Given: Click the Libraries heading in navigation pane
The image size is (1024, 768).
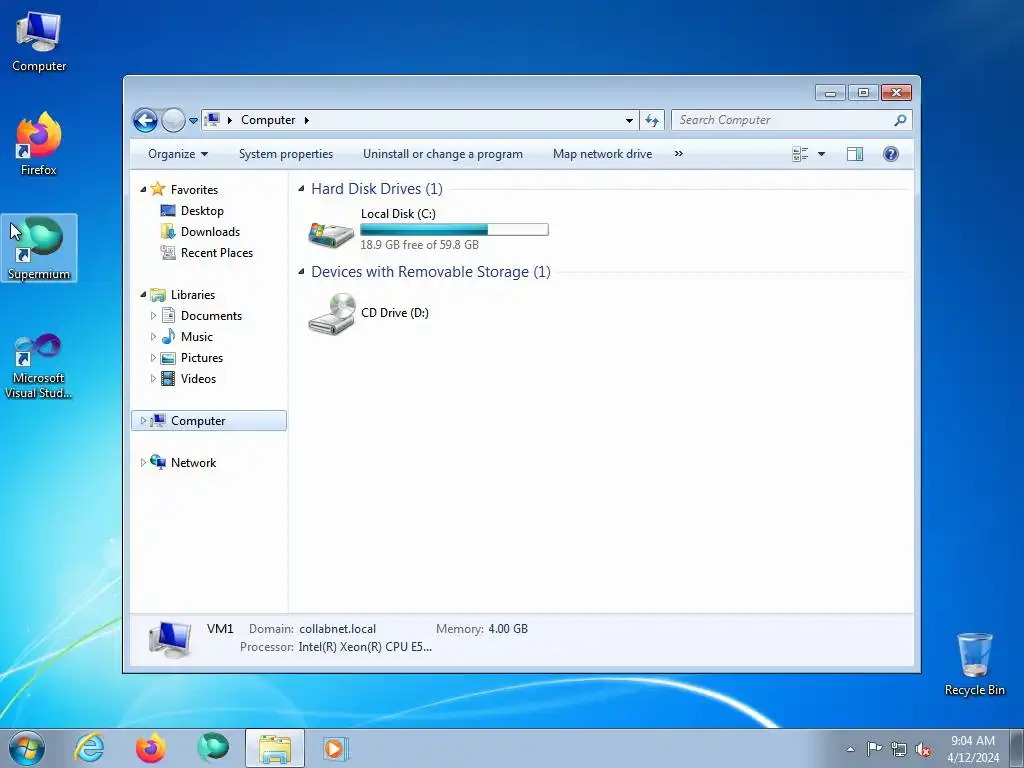Looking at the screenshot, I should pyautogui.click(x=193, y=295).
